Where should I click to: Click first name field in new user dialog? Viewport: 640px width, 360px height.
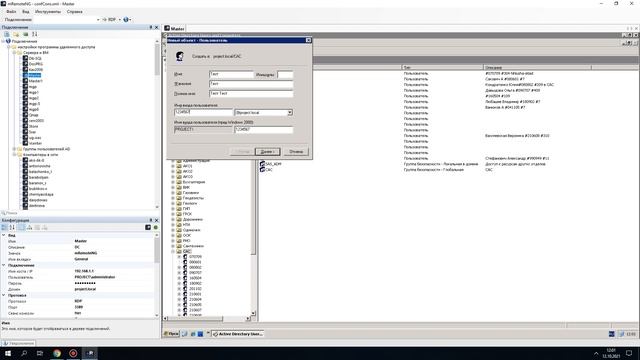(231, 74)
